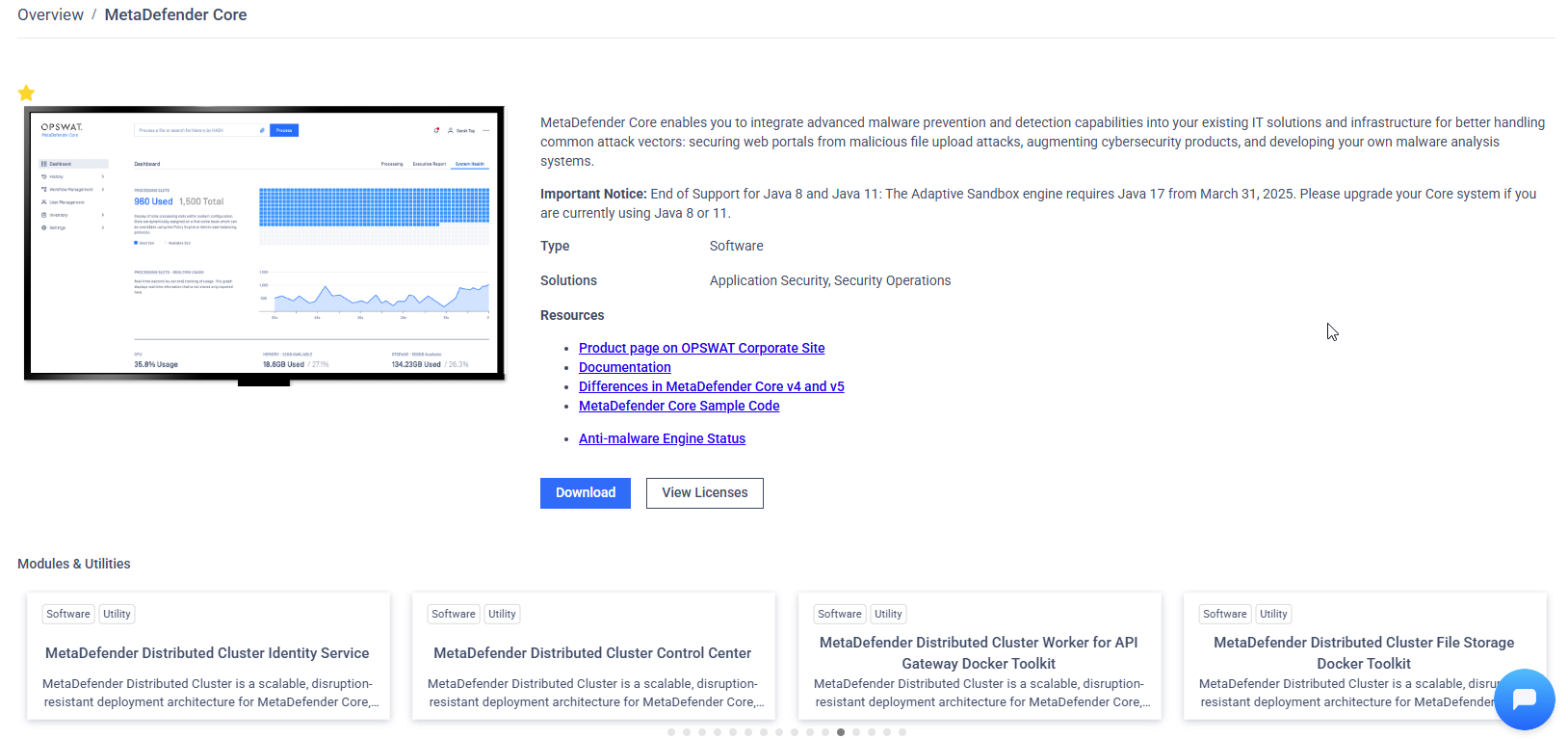
Task: Open MetaDefender Core Sample Code link
Action: tap(679, 406)
